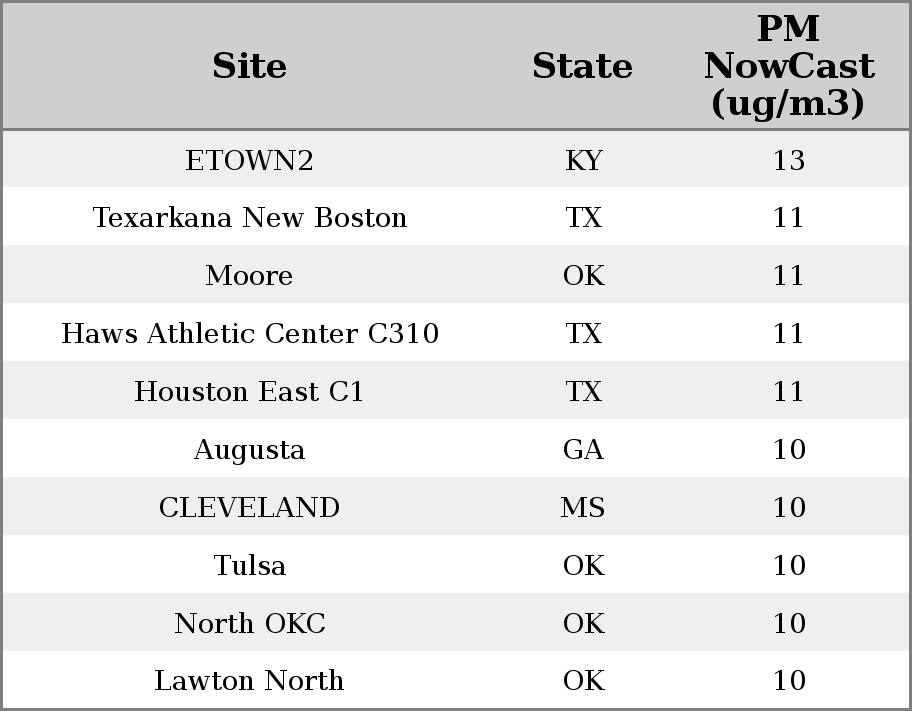Click the Augusta site cell
The height and width of the screenshot is (711, 912).
(249, 450)
